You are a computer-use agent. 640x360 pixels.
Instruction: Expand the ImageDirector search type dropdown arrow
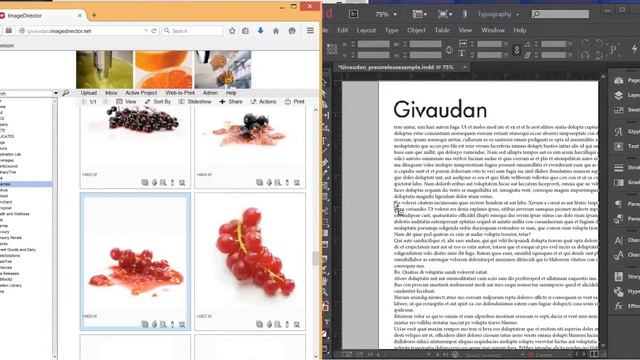click(56, 93)
